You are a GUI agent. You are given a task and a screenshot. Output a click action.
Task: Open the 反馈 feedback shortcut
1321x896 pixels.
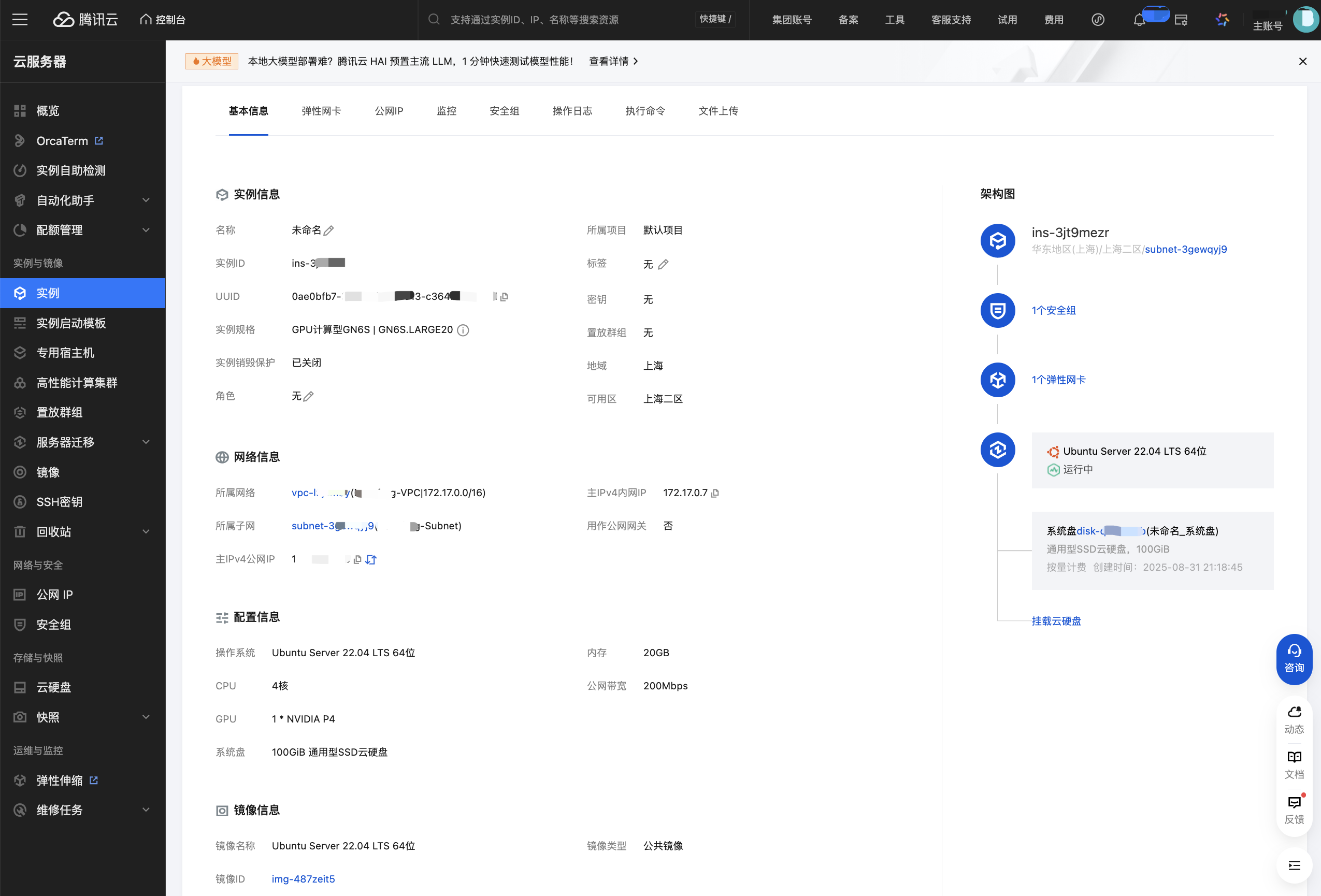(1294, 810)
